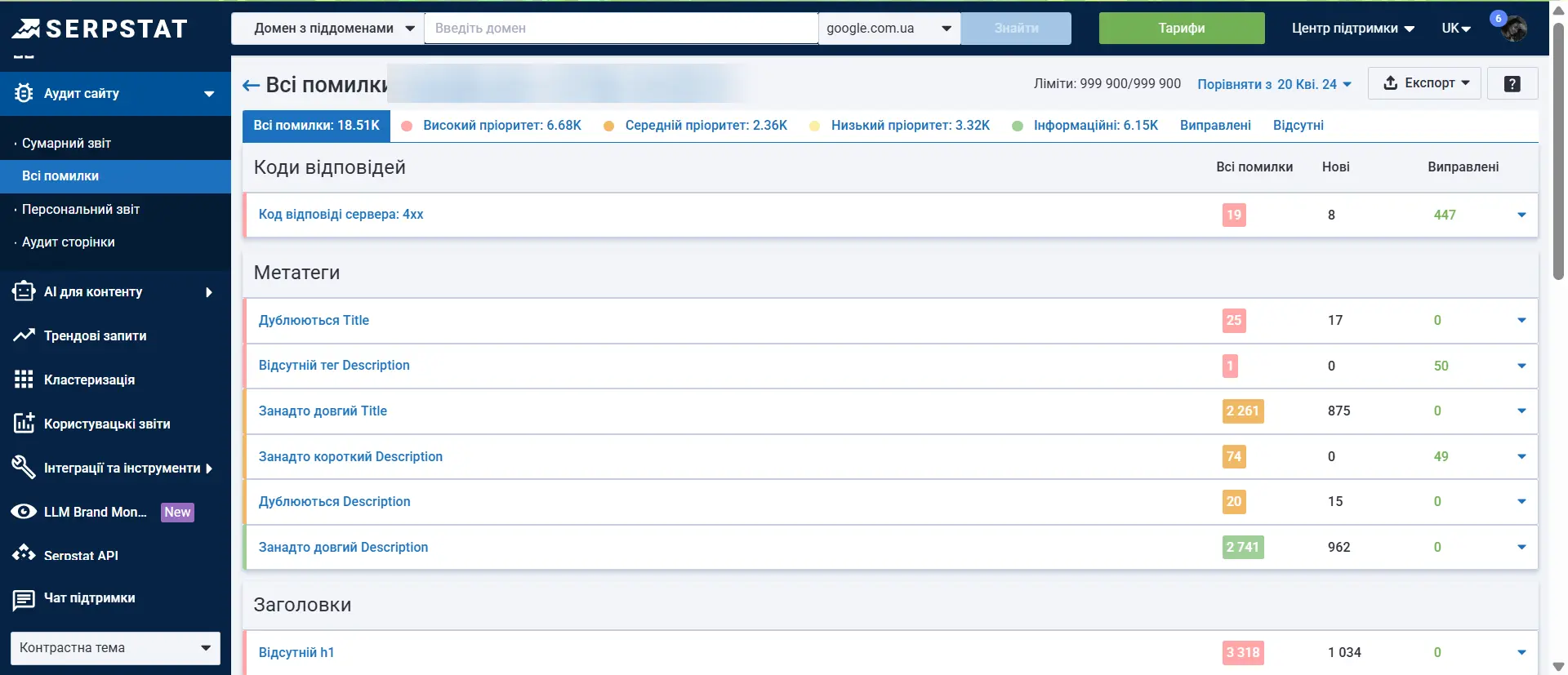The width and height of the screenshot is (1568, 675).
Task: Filter by Середній пріоритет errors
Action: pyautogui.click(x=706, y=126)
